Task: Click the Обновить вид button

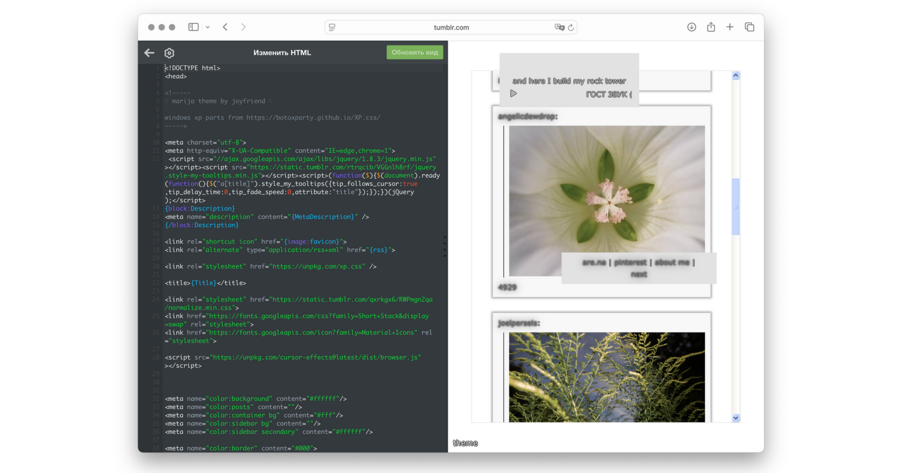Action: (x=414, y=52)
